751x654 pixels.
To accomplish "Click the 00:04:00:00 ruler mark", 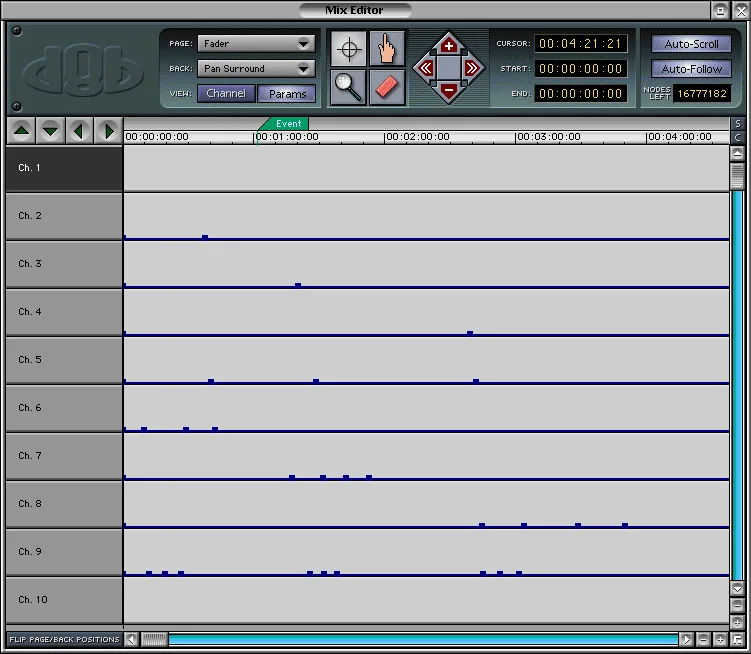I will [679, 137].
